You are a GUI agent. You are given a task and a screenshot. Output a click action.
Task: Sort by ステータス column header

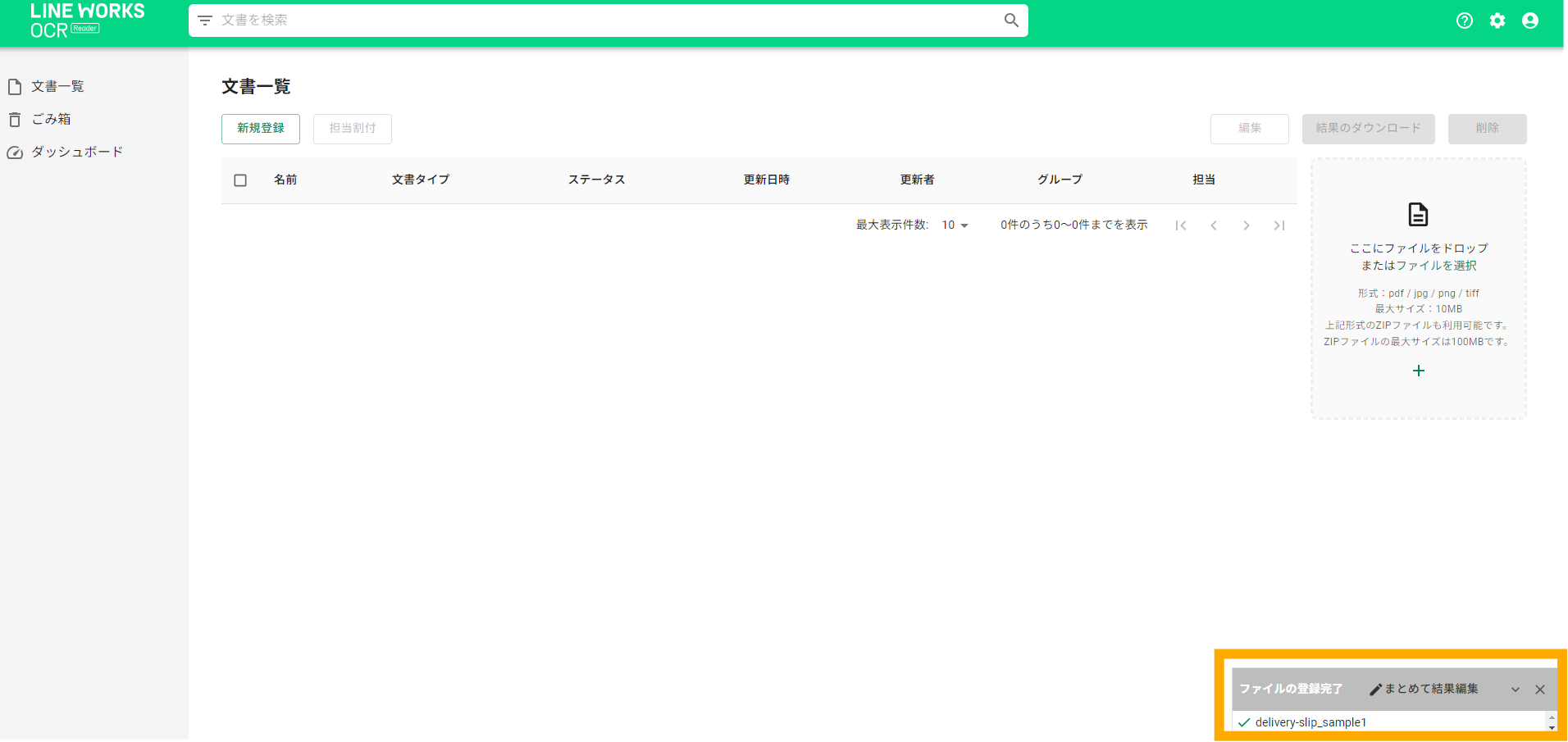597,180
